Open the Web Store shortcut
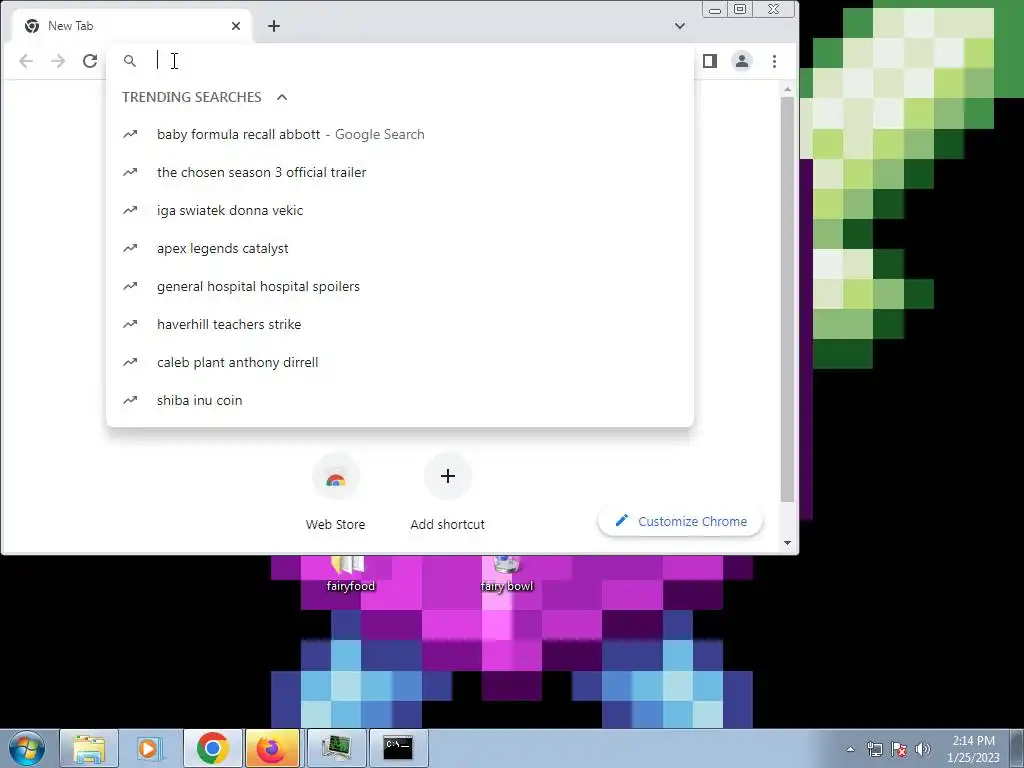Image resolution: width=1024 pixels, height=768 pixels. pos(336,492)
